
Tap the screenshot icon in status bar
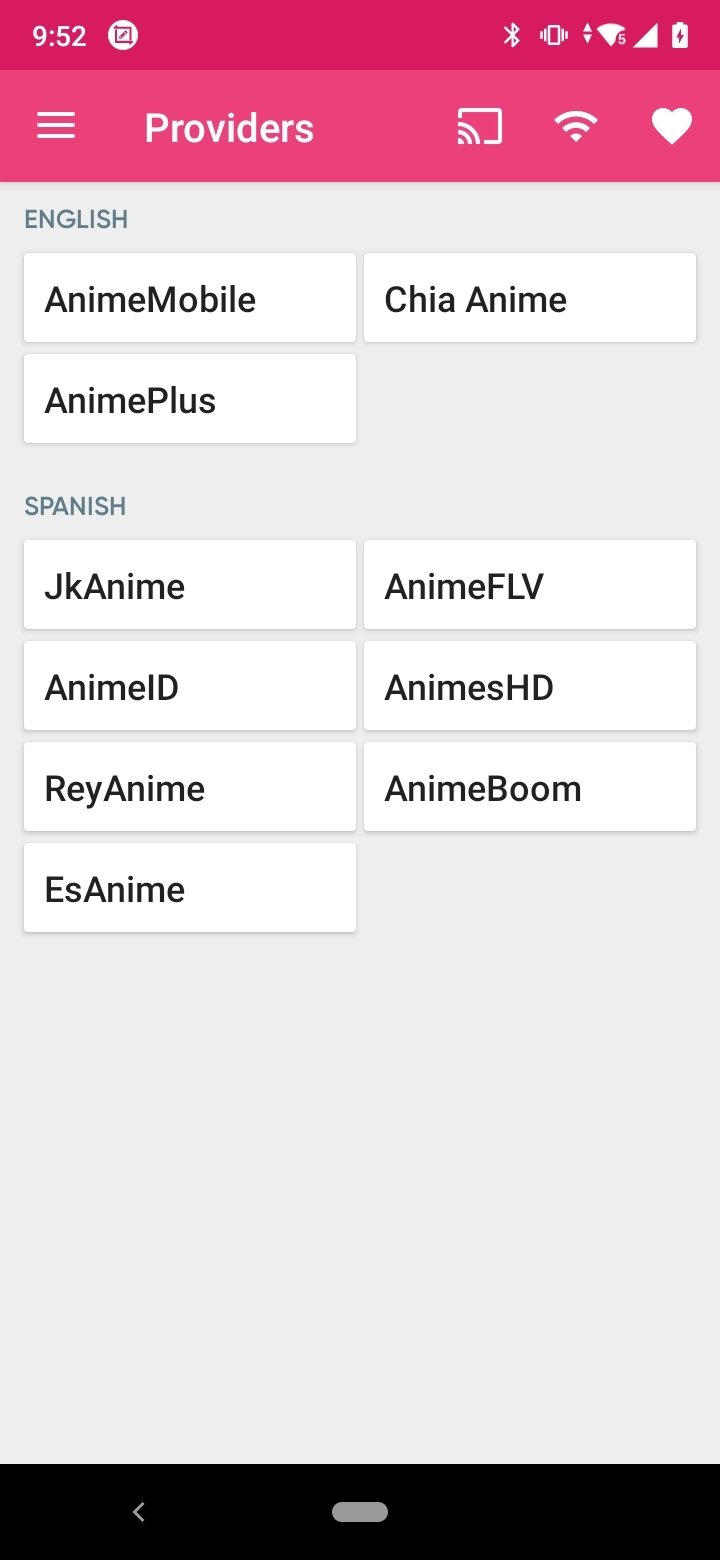click(123, 37)
